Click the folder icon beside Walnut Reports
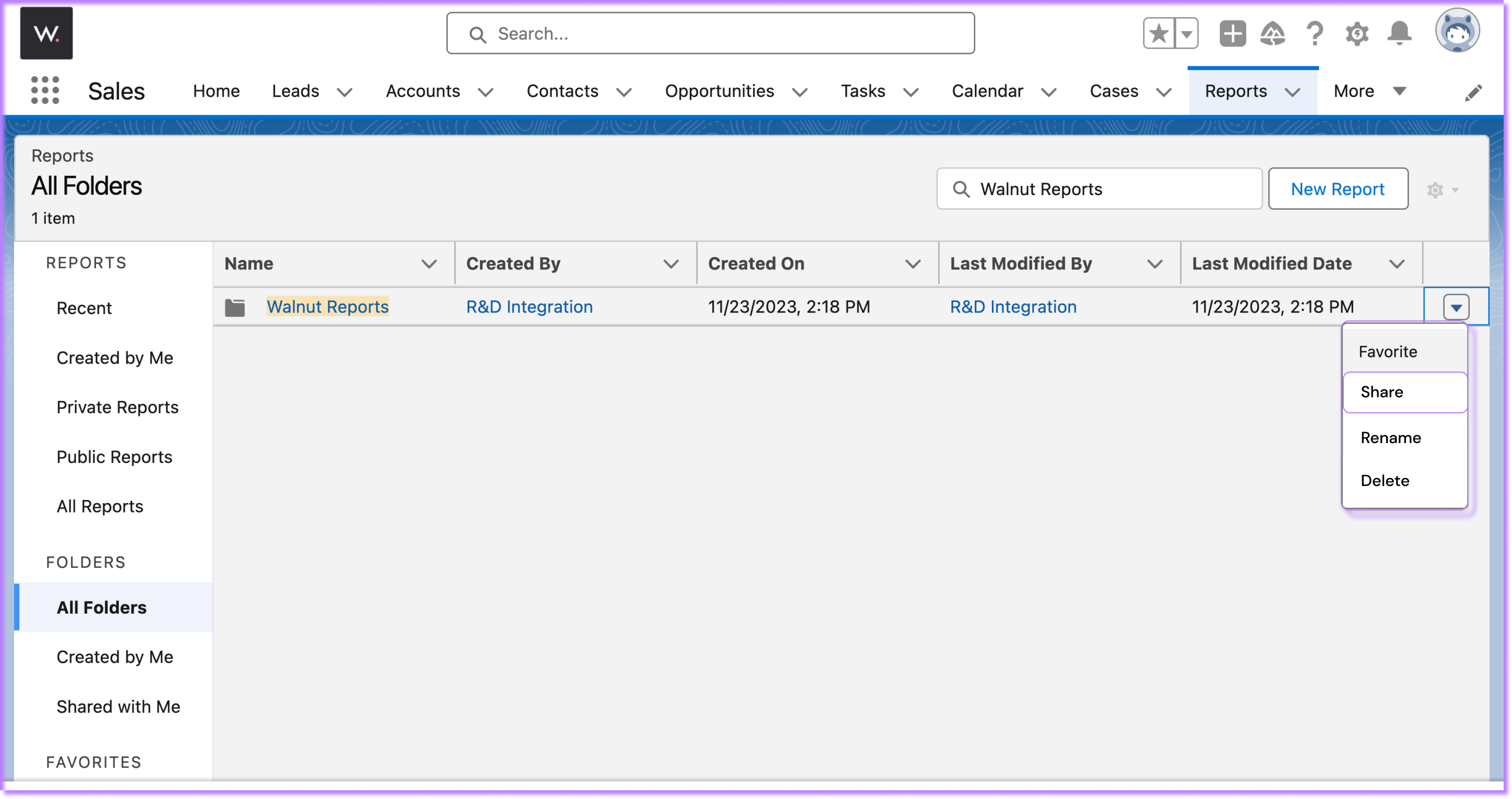The height and width of the screenshot is (799, 1512). pyautogui.click(x=235, y=307)
